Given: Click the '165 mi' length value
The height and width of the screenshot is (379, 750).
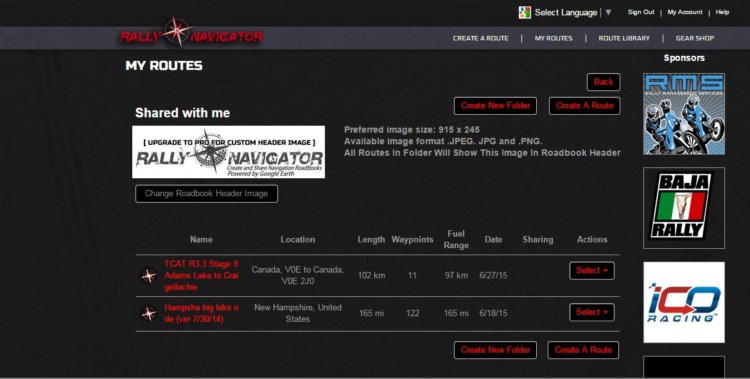Looking at the screenshot, I should click(371, 313).
